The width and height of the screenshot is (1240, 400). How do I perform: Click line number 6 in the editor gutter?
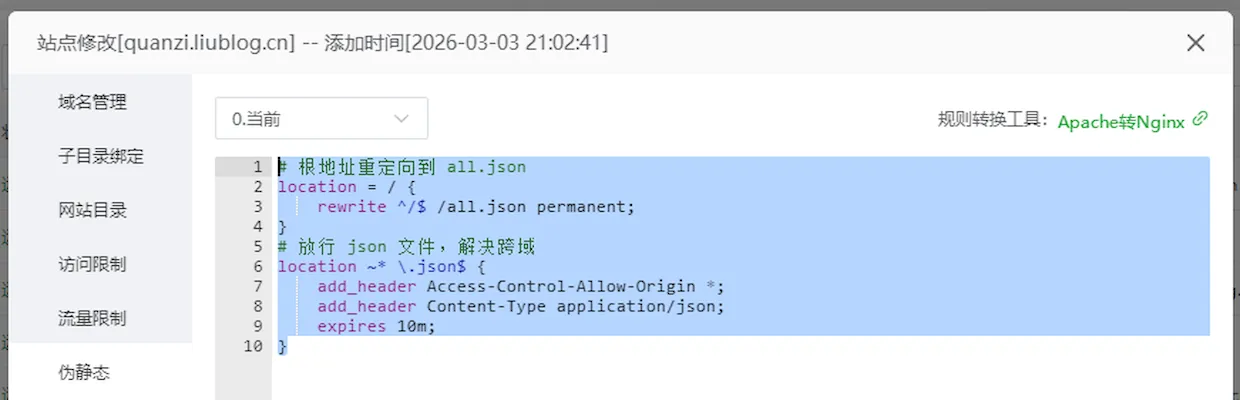[x=257, y=267]
